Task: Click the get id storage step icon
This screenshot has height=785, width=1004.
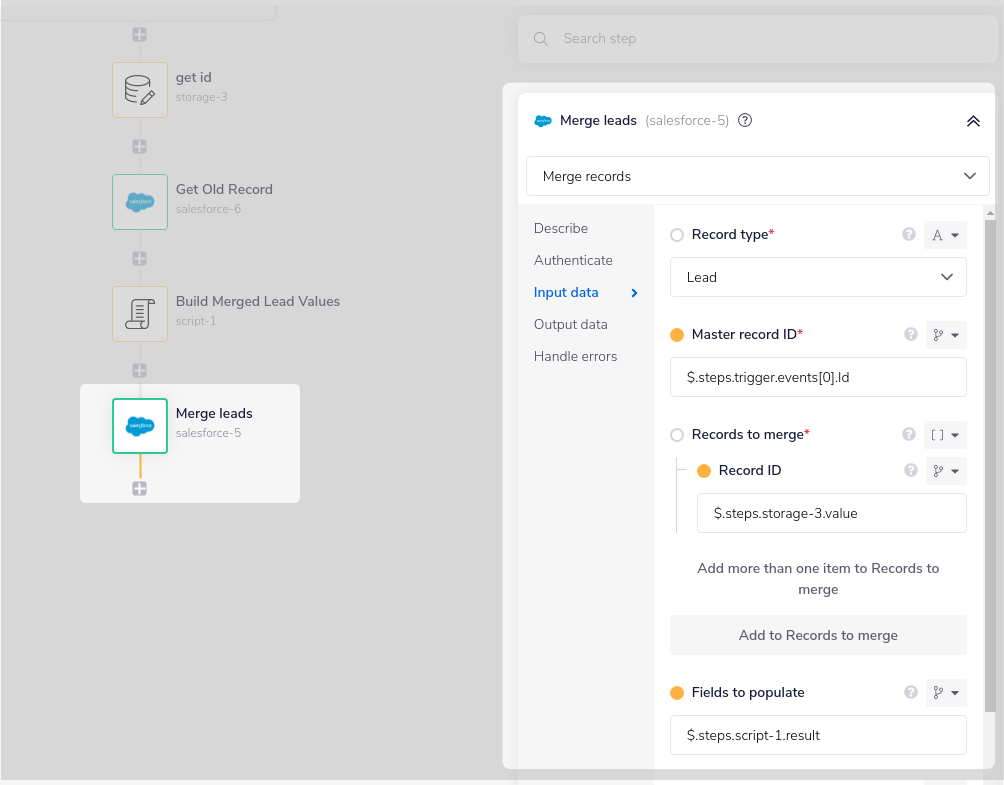Action: pos(140,90)
